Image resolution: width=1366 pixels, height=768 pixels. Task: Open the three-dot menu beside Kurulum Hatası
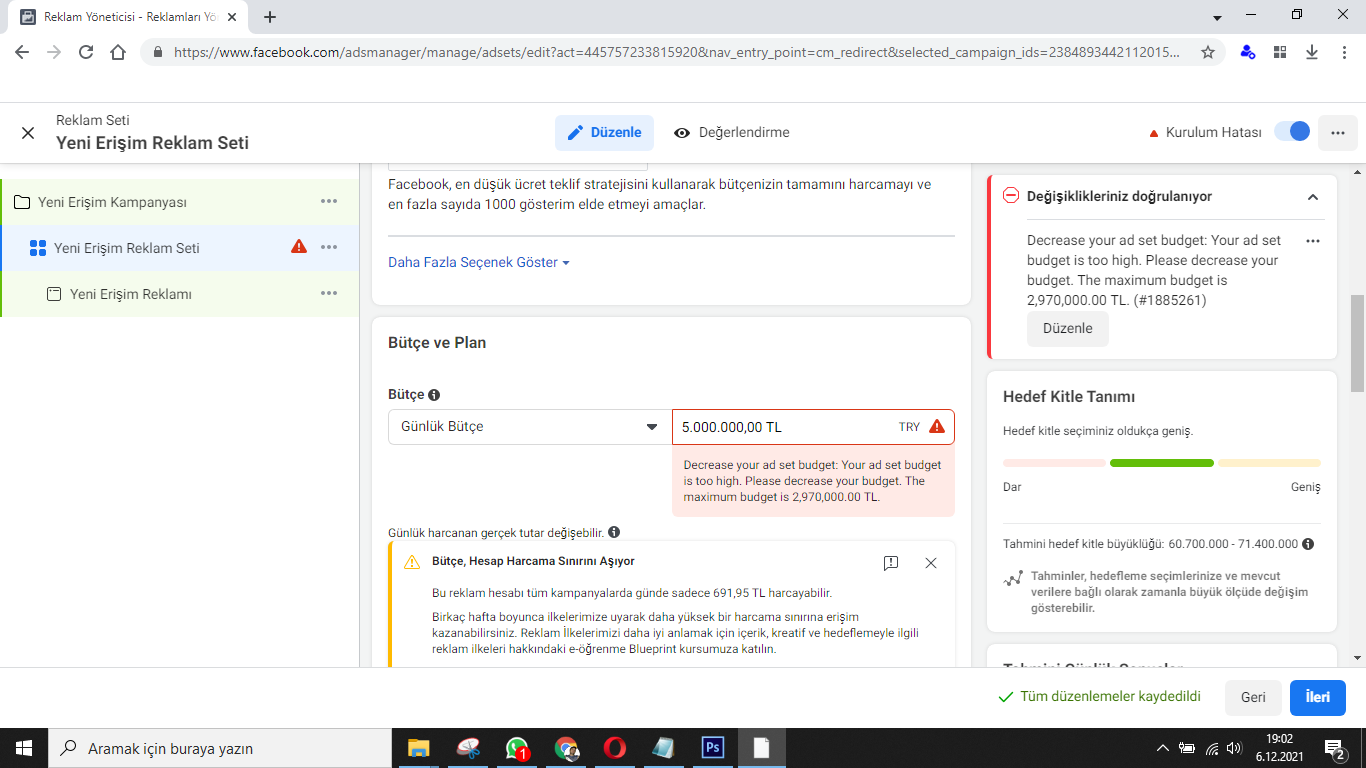click(x=1338, y=132)
